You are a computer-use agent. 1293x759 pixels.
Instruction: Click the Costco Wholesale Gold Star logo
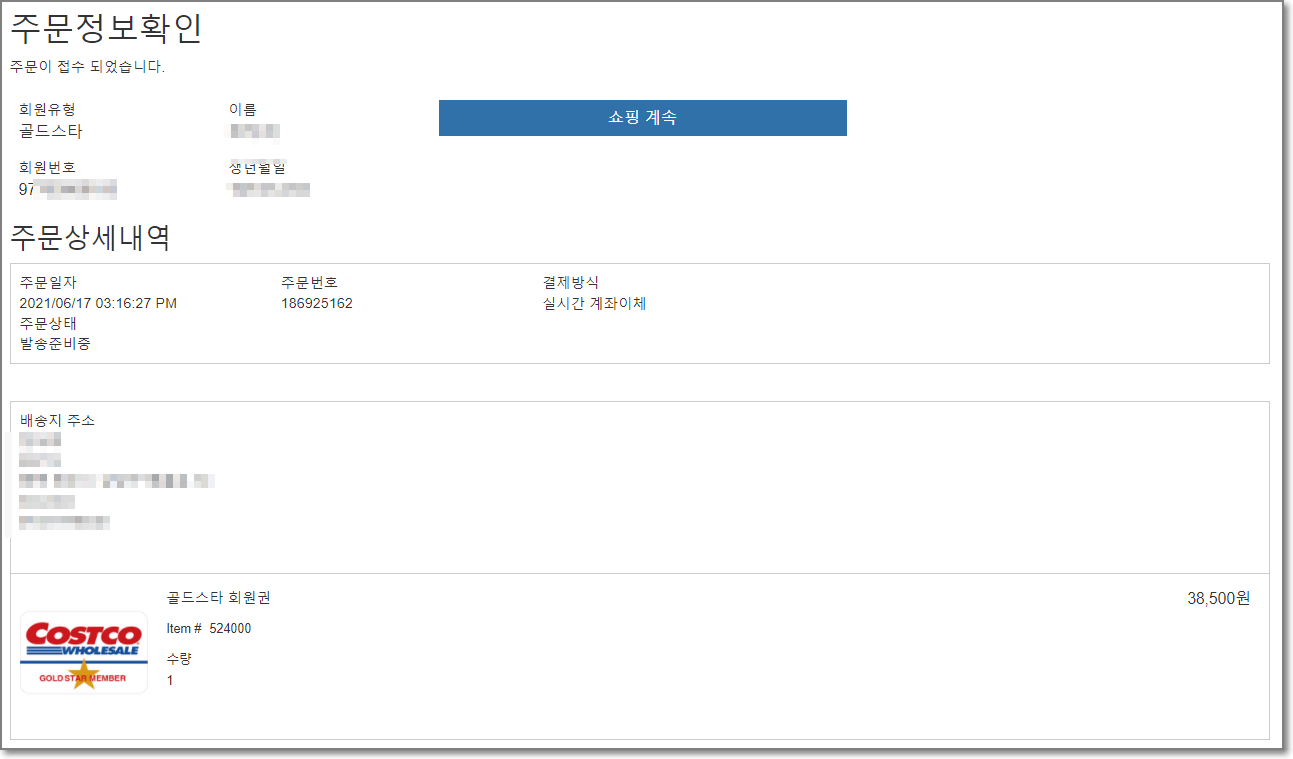coord(84,652)
